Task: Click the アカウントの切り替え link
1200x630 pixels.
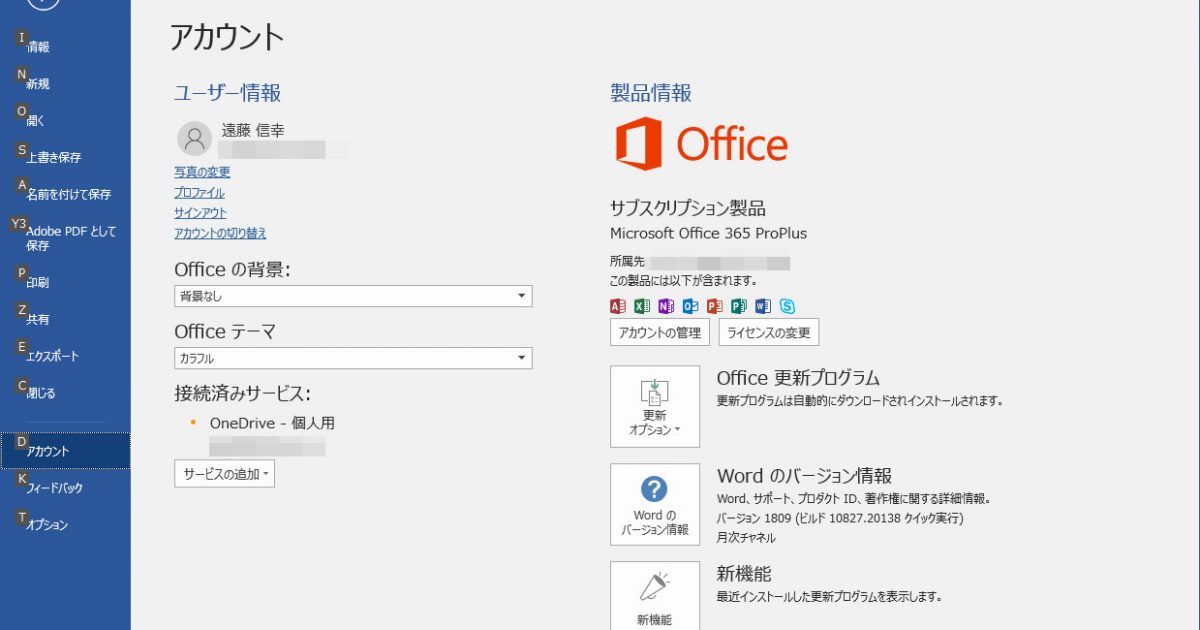Action: tap(220, 233)
